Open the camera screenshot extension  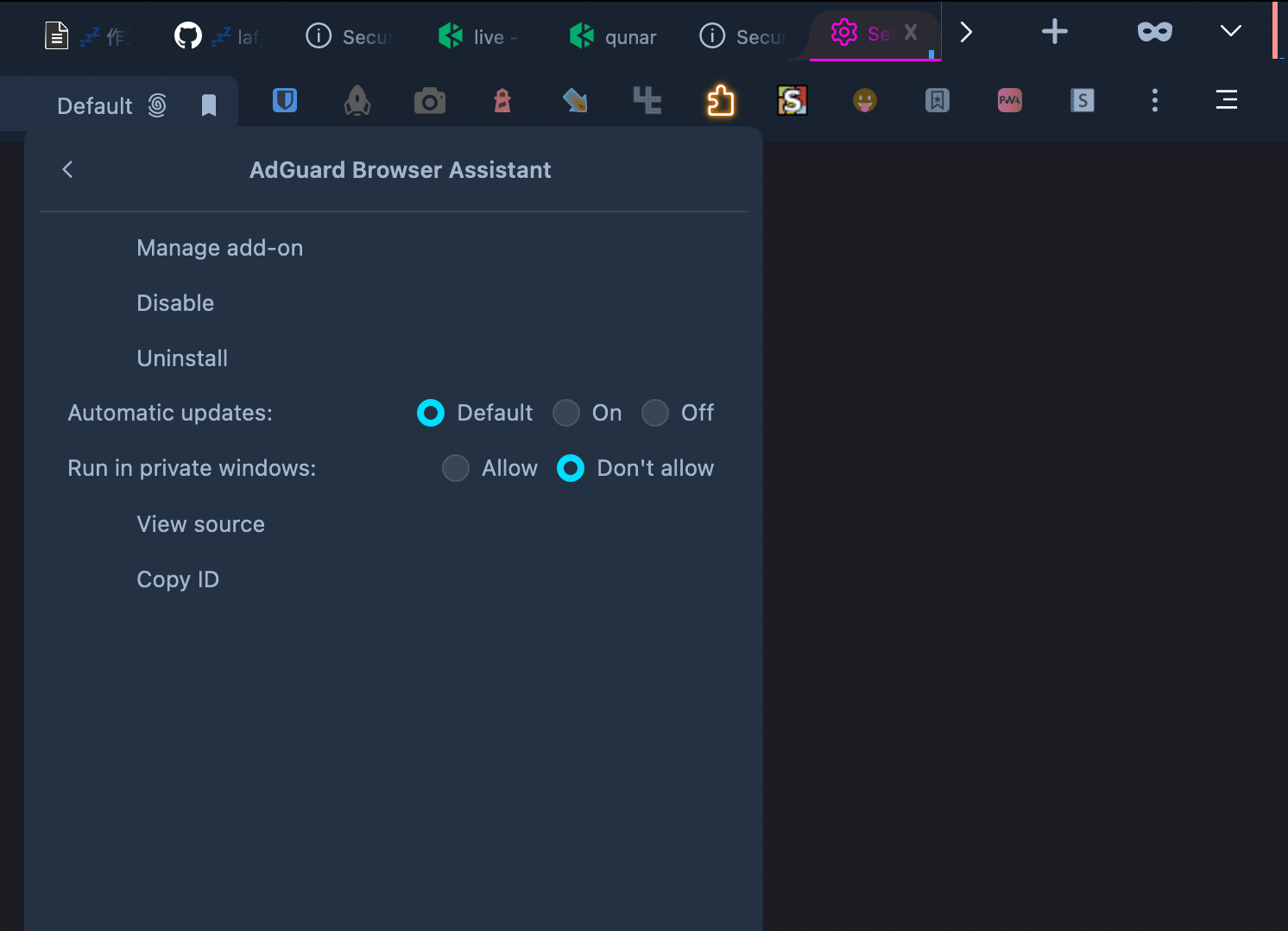[430, 100]
